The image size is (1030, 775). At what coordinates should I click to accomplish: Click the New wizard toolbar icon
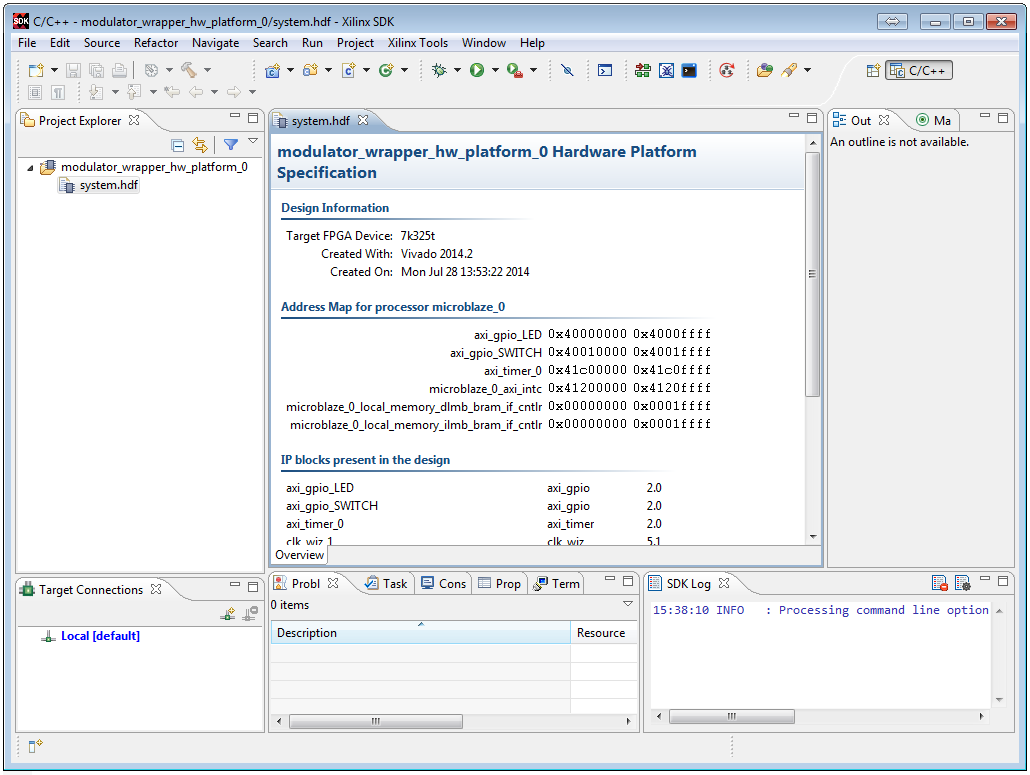[x=36, y=70]
